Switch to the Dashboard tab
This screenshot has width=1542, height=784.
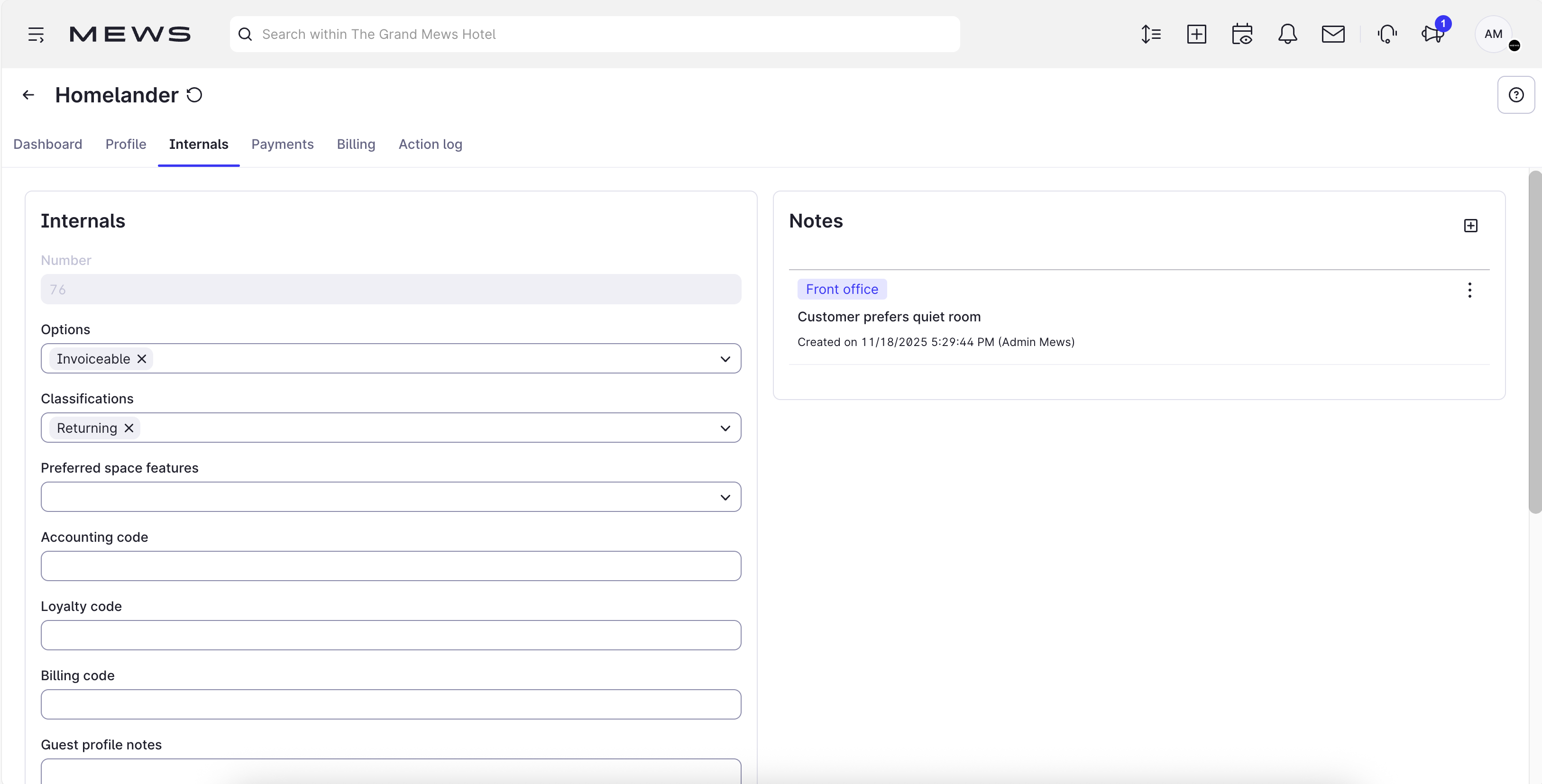coord(48,144)
